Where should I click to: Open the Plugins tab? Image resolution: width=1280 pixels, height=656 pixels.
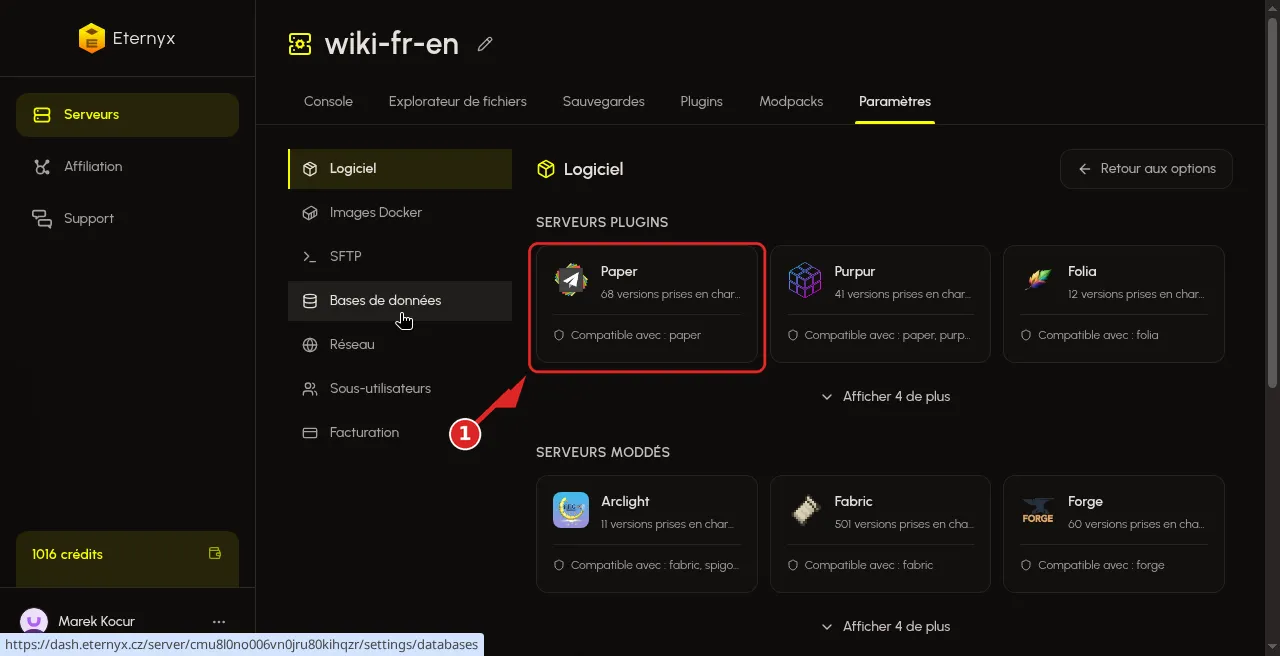pos(702,102)
